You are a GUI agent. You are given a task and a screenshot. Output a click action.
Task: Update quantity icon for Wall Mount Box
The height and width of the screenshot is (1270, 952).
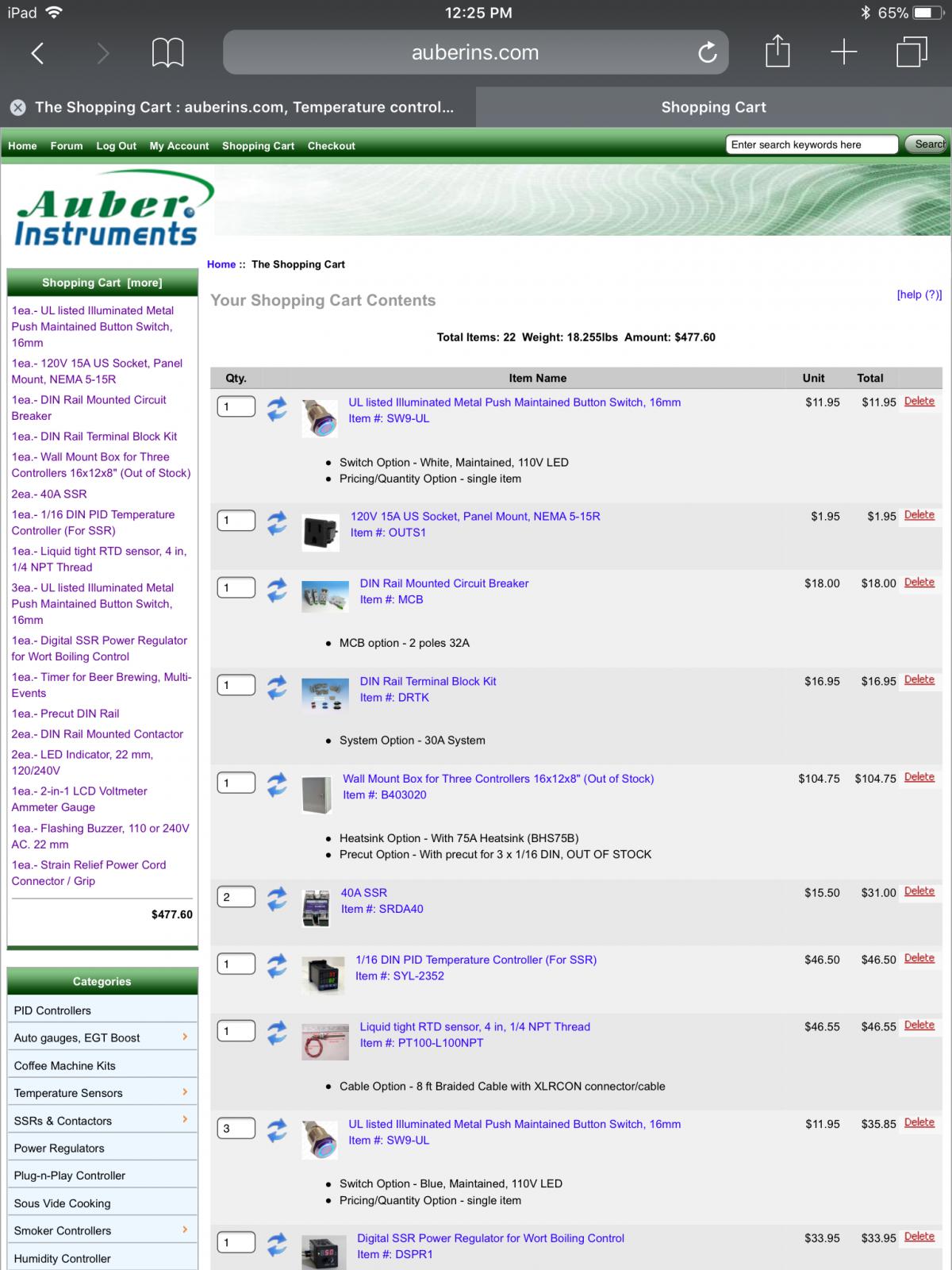pos(277,785)
